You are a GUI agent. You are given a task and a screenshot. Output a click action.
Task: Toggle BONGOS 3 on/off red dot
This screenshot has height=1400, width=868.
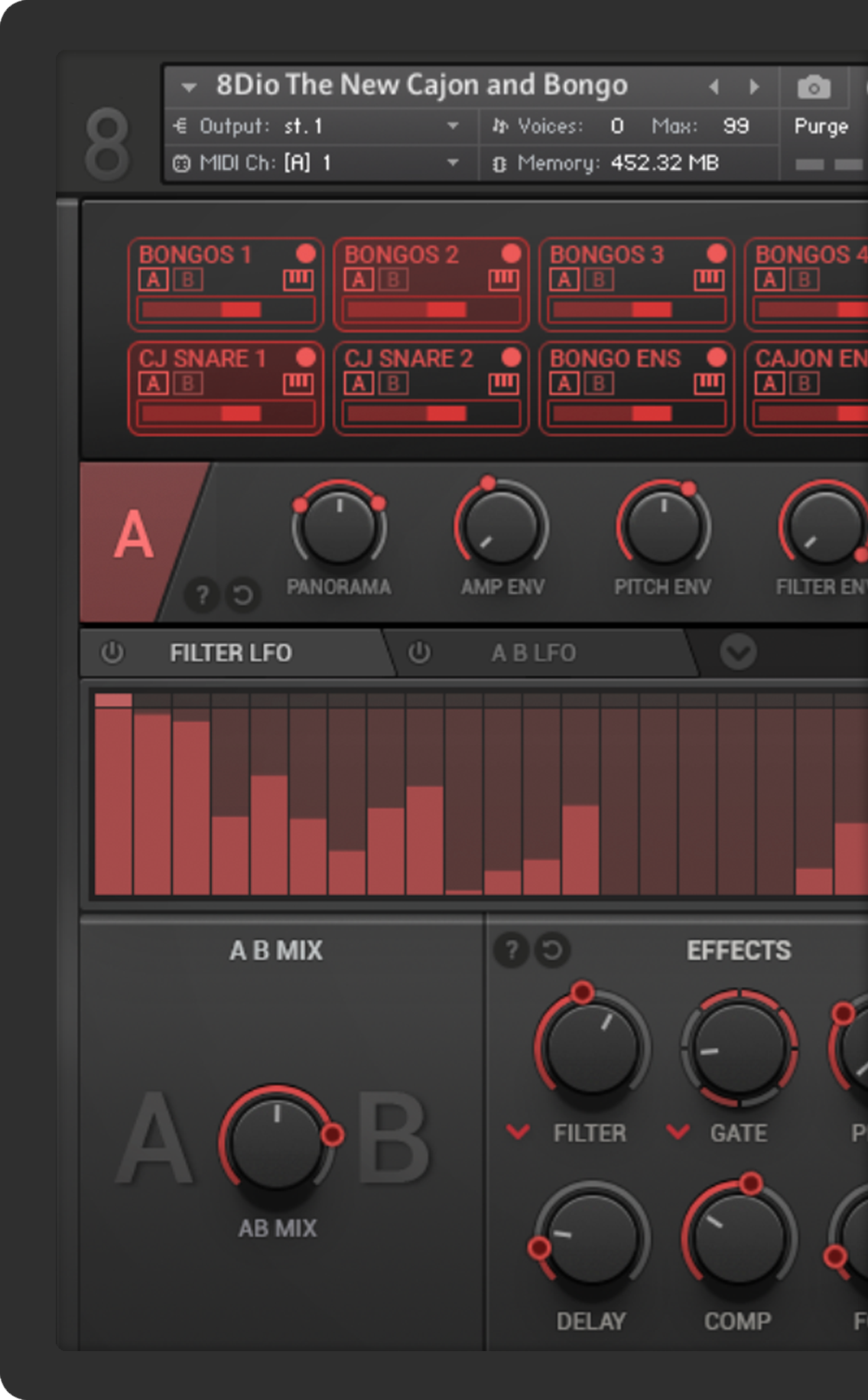(x=717, y=253)
